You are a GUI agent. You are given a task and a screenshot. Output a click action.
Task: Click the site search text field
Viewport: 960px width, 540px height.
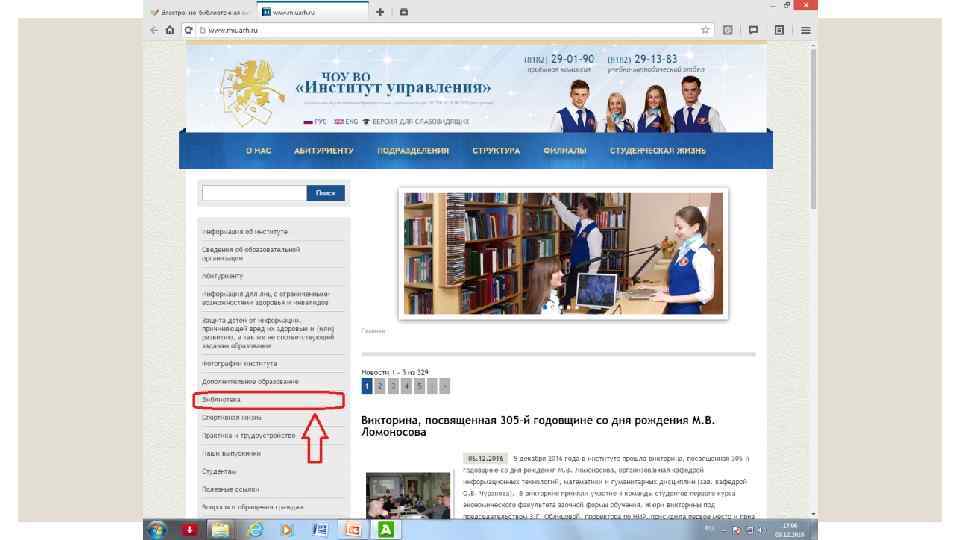pyautogui.click(x=254, y=193)
